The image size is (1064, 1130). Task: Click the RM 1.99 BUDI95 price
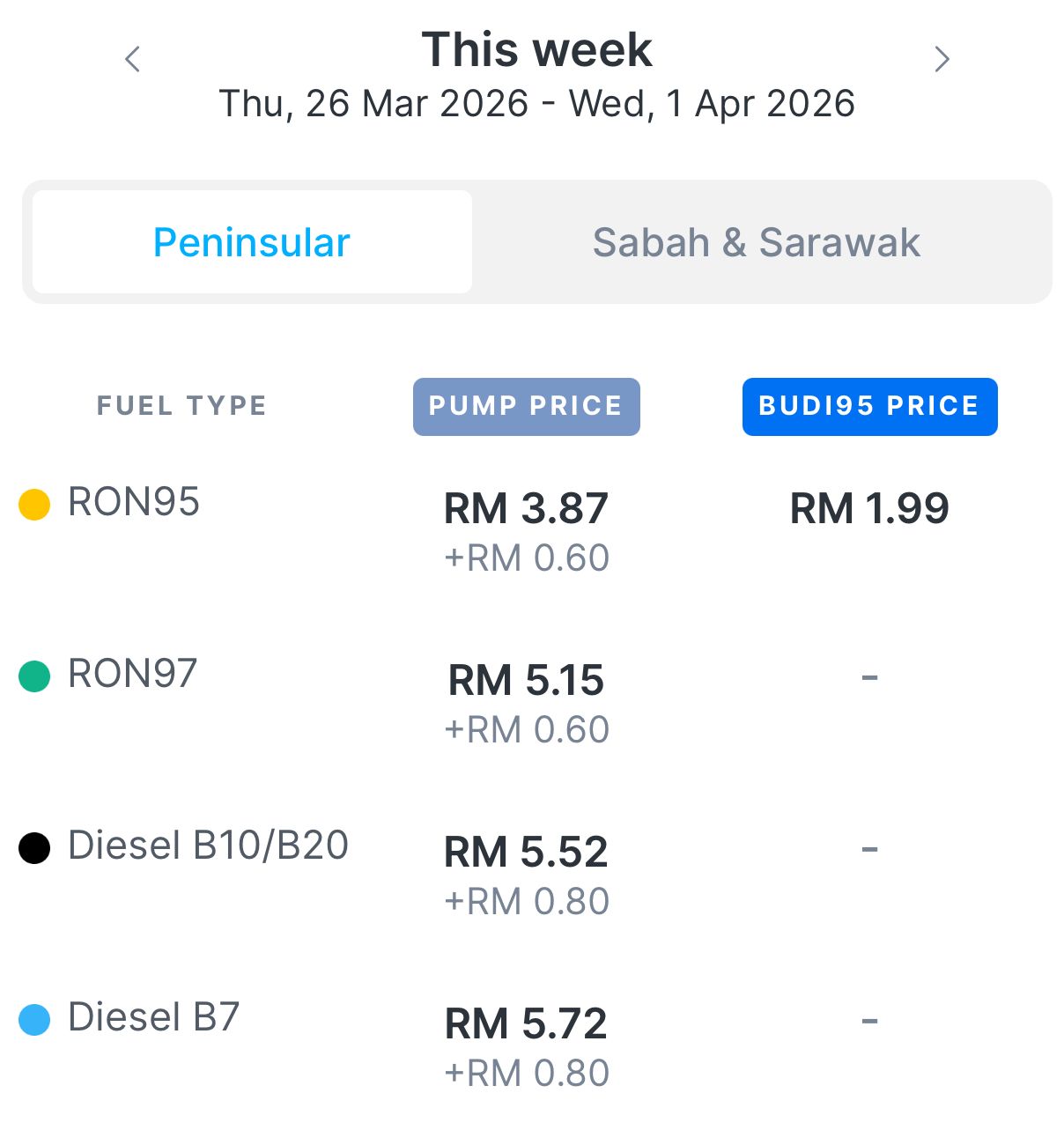869,509
